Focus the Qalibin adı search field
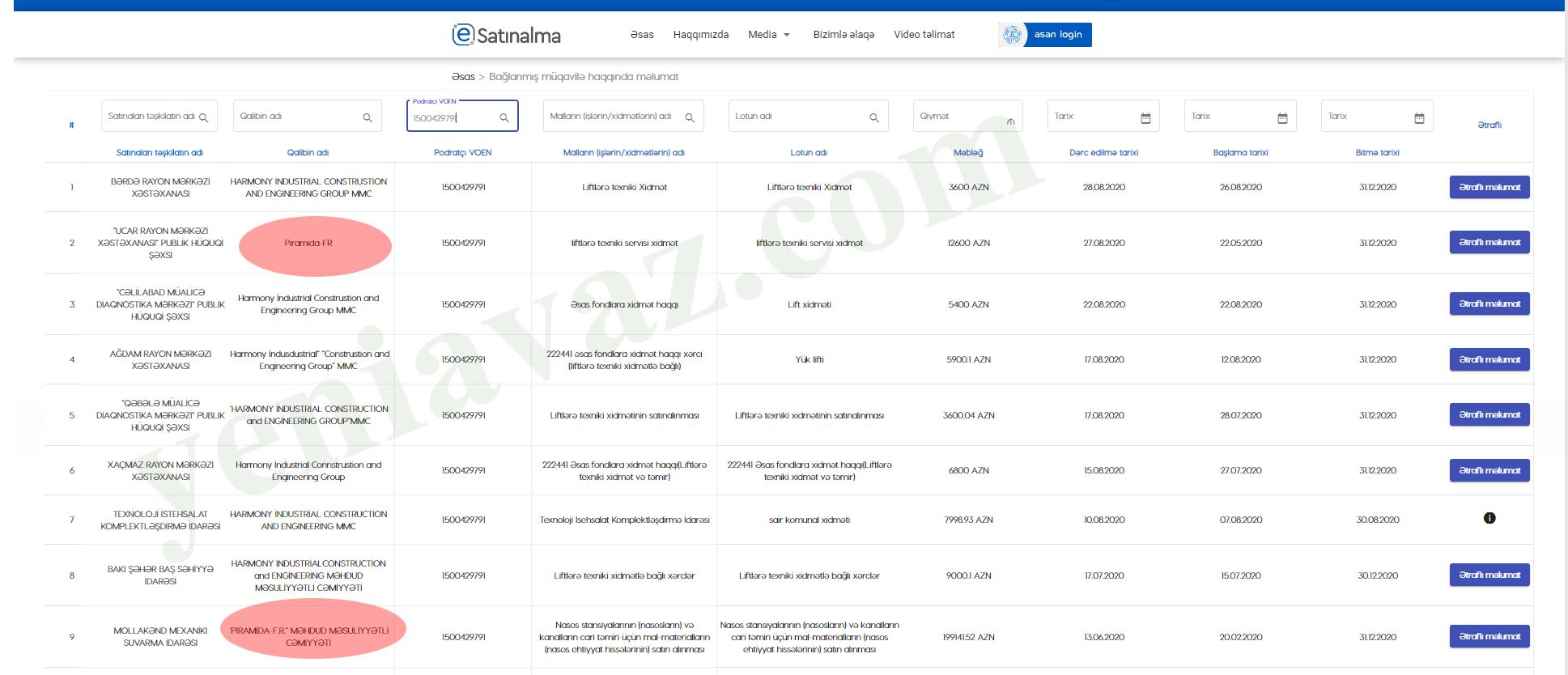This screenshot has height=675, width=1568. point(307,116)
